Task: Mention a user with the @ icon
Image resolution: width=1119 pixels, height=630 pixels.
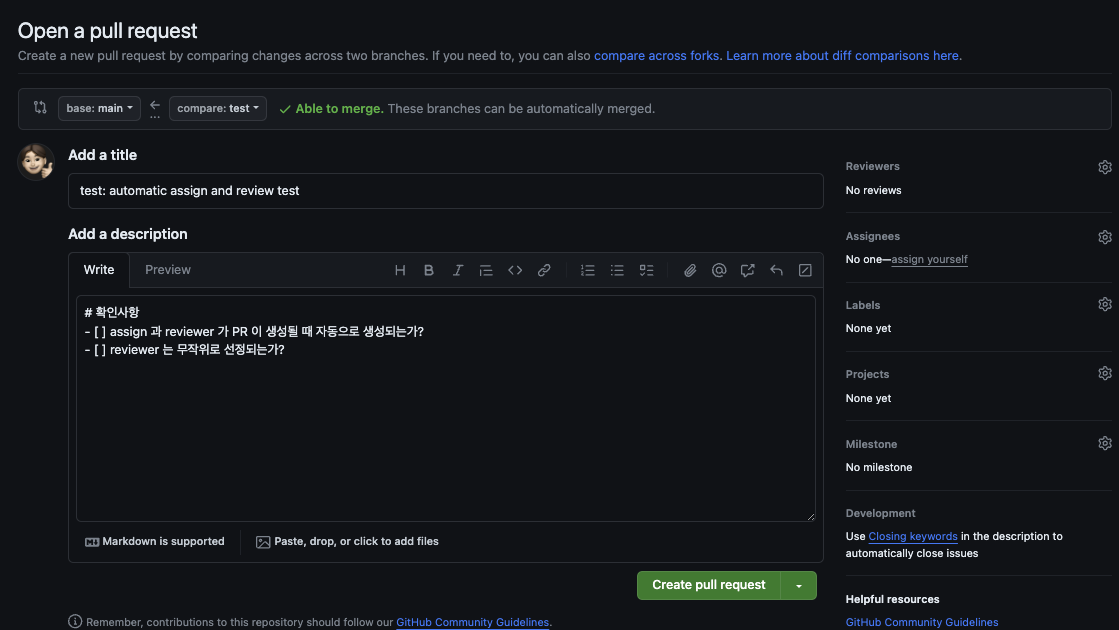Action: click(x=719, y=270)
